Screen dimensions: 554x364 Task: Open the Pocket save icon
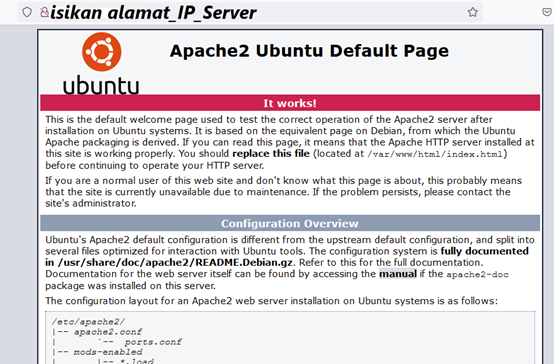tap(547, 12)
